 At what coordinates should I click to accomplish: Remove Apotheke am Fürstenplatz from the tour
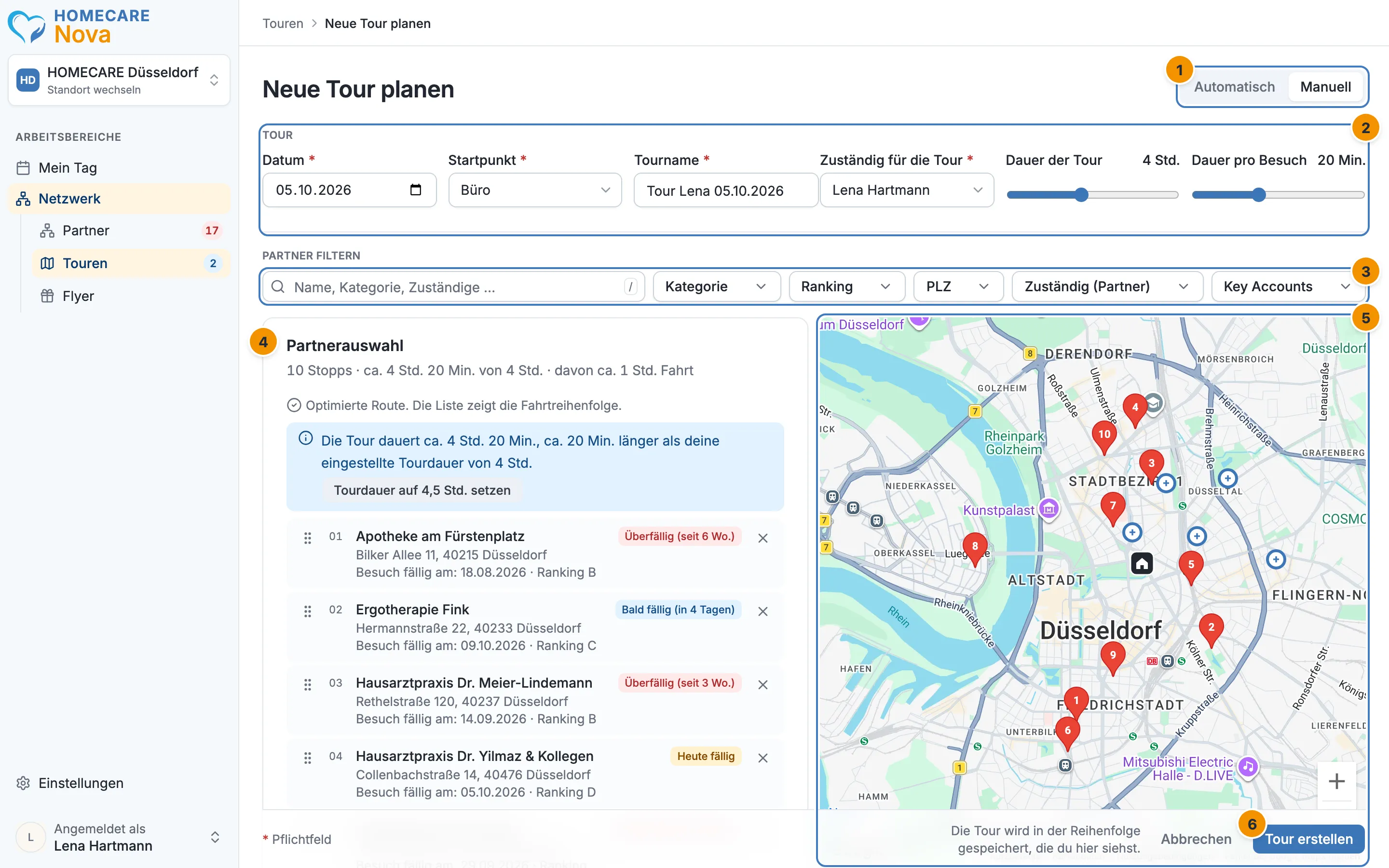[763, 538]
